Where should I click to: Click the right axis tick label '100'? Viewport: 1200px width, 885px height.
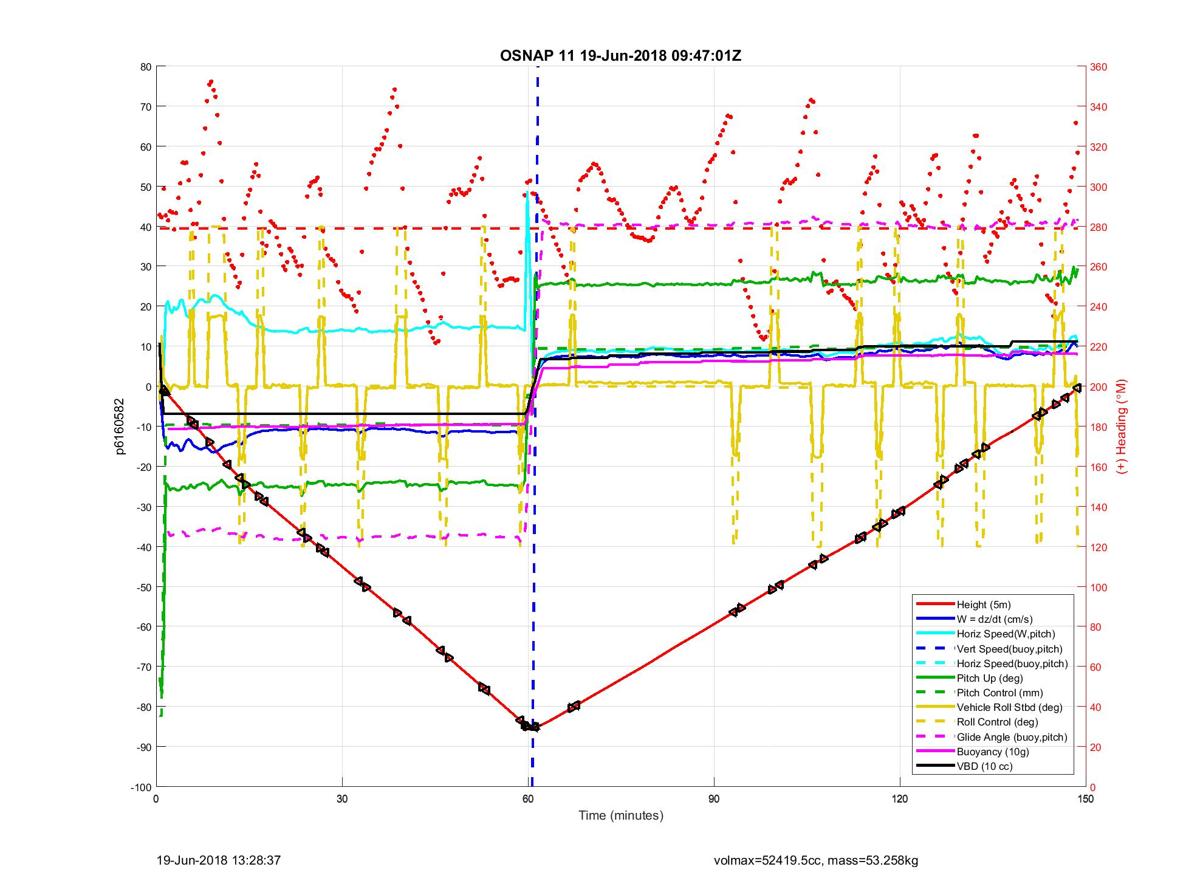(x=1099, y=587)
